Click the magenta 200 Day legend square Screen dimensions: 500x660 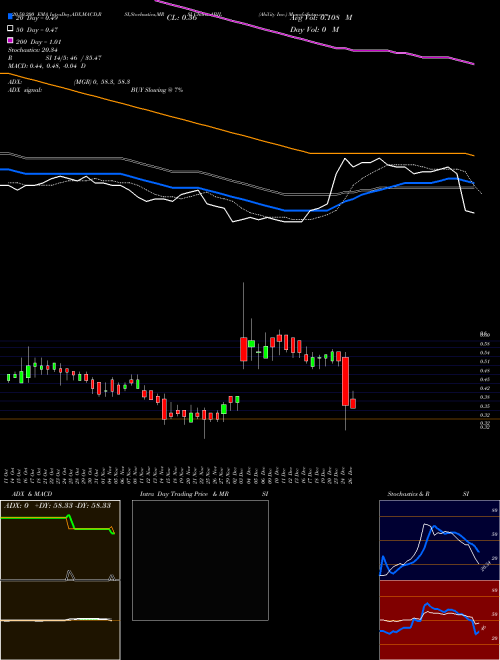click(11, 40)
